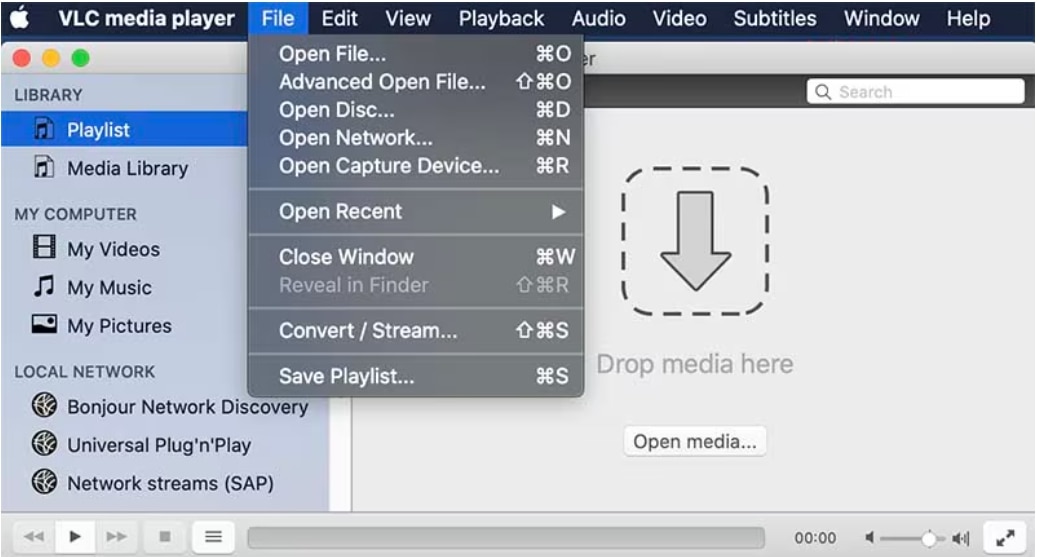Select Convert / Stream... menu item
Screen dimensions: 1042x557
click(x=416, y=330)
